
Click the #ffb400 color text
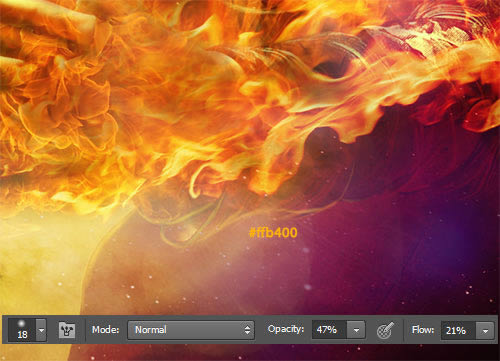point(273,232)
